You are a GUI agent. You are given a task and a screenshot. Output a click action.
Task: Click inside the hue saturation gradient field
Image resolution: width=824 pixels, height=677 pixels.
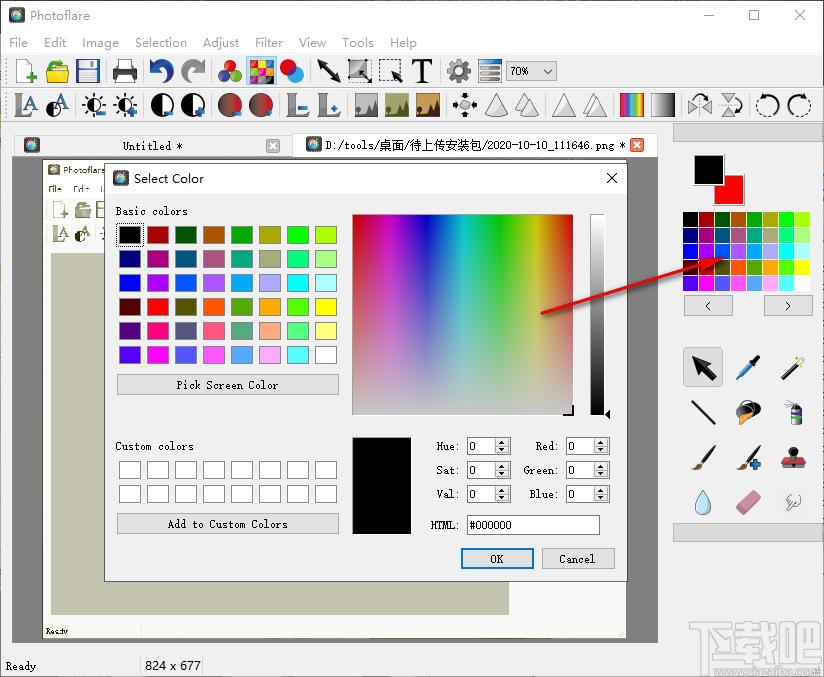(462, 314)
